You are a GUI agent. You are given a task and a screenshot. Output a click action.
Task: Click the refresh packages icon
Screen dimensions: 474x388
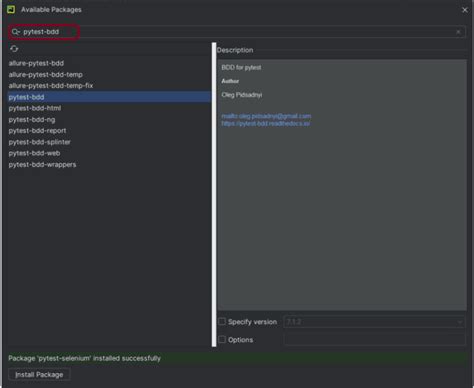pos(14,49)
